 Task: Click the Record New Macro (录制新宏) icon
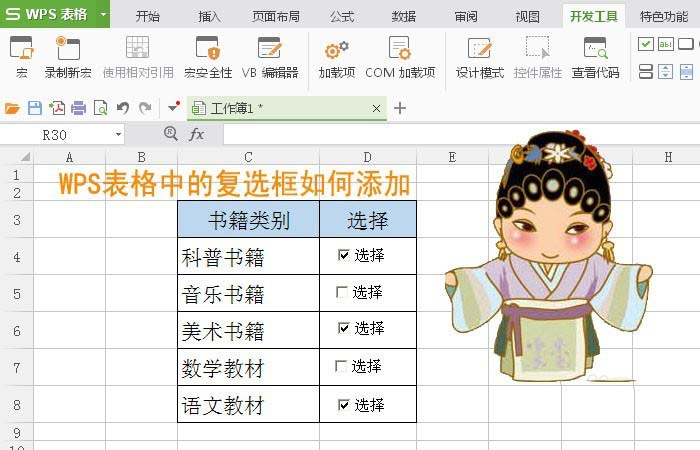67,48
